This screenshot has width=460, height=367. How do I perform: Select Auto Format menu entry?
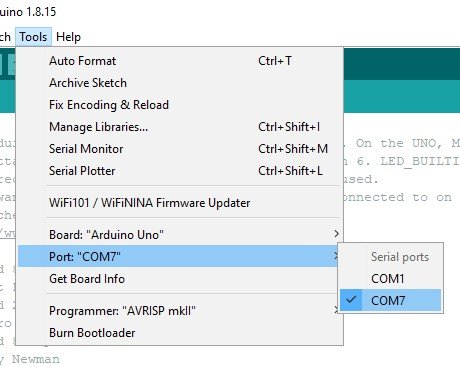(x=180, y=61)
